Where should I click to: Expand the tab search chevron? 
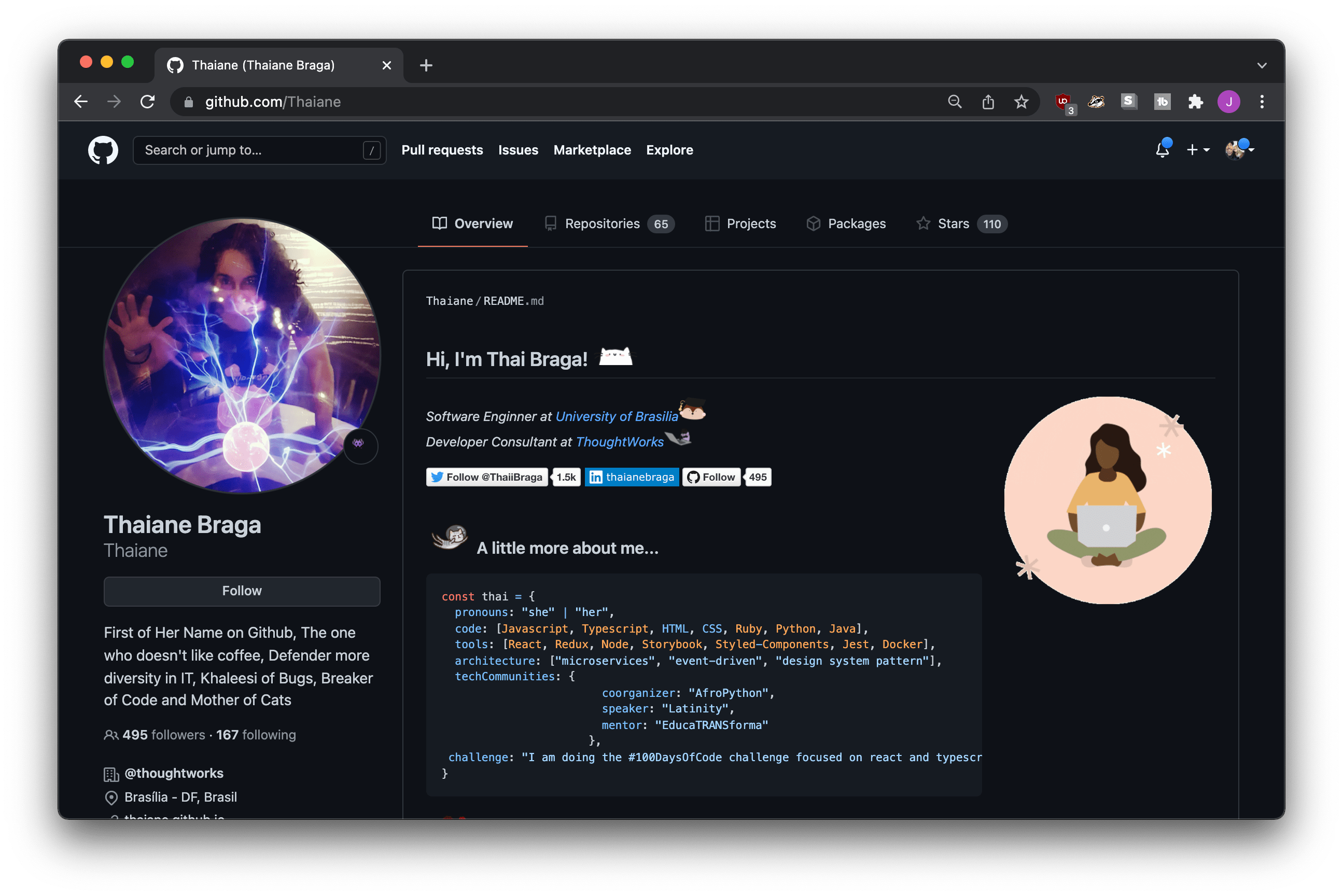(x=1262, y=65)
